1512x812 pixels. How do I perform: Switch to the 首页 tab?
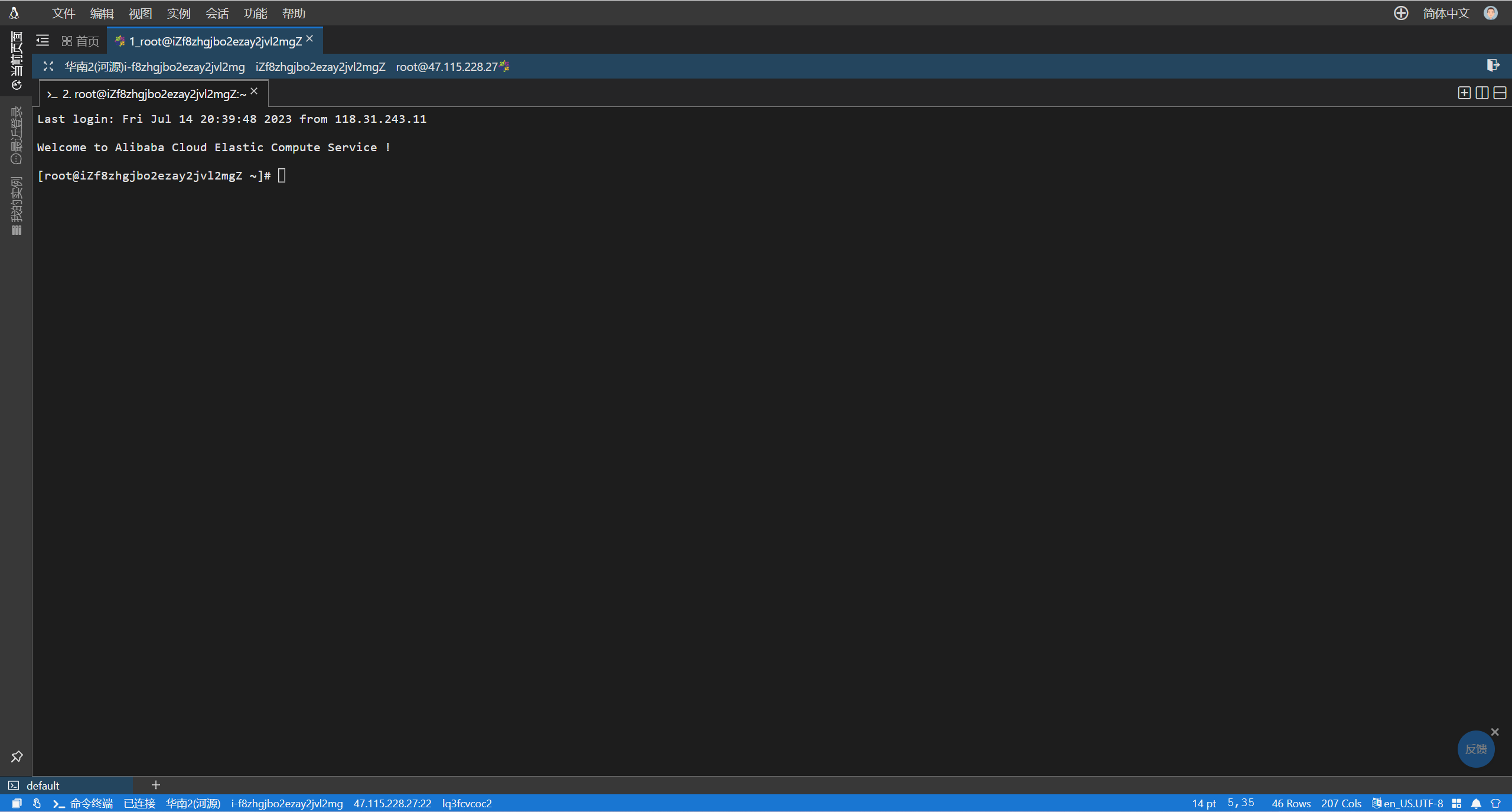click(x=81, y=41)
